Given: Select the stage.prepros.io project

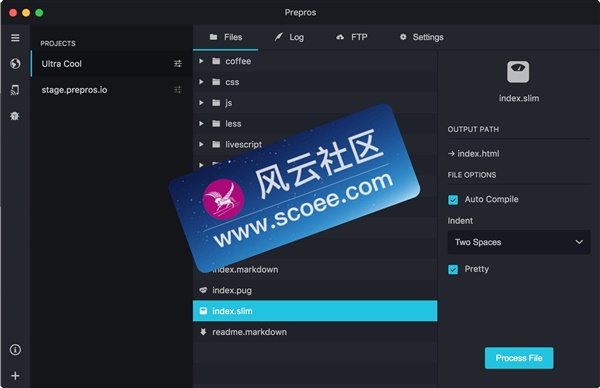Looking at the screenshot, I should coord(111,90).
